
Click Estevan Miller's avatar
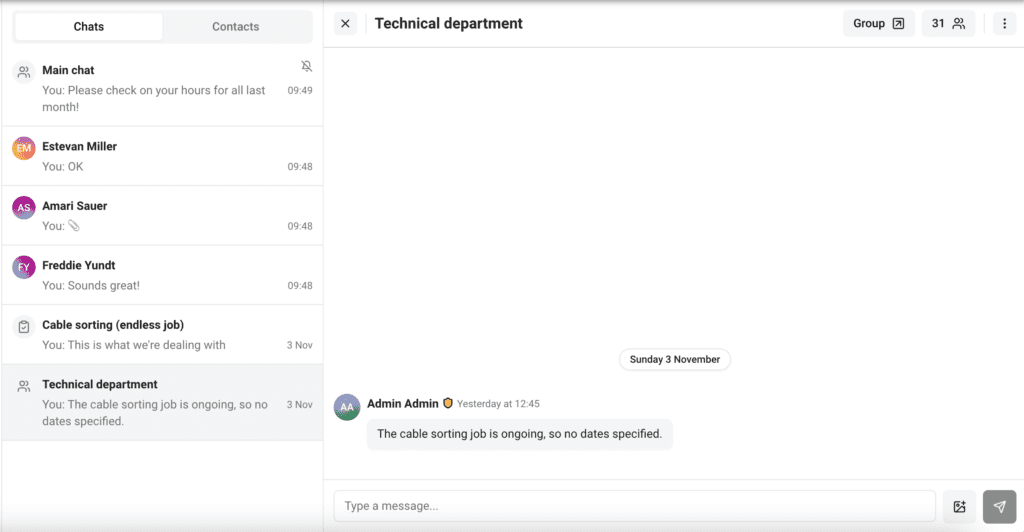[x=24, y=148]
